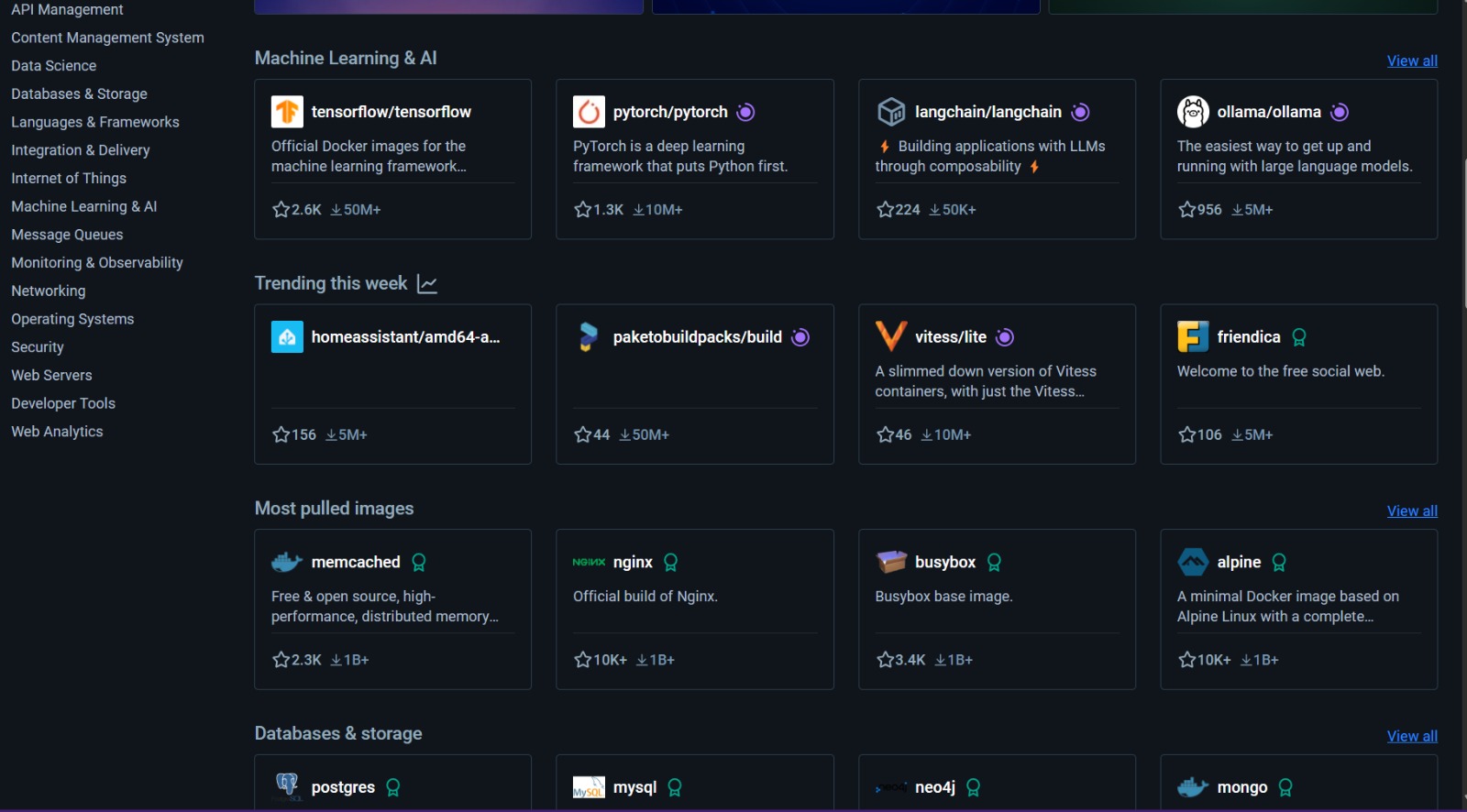Click the download icon on vitess/lite card
Viewport: 1467px width, 812px height.
click(926, 435)
